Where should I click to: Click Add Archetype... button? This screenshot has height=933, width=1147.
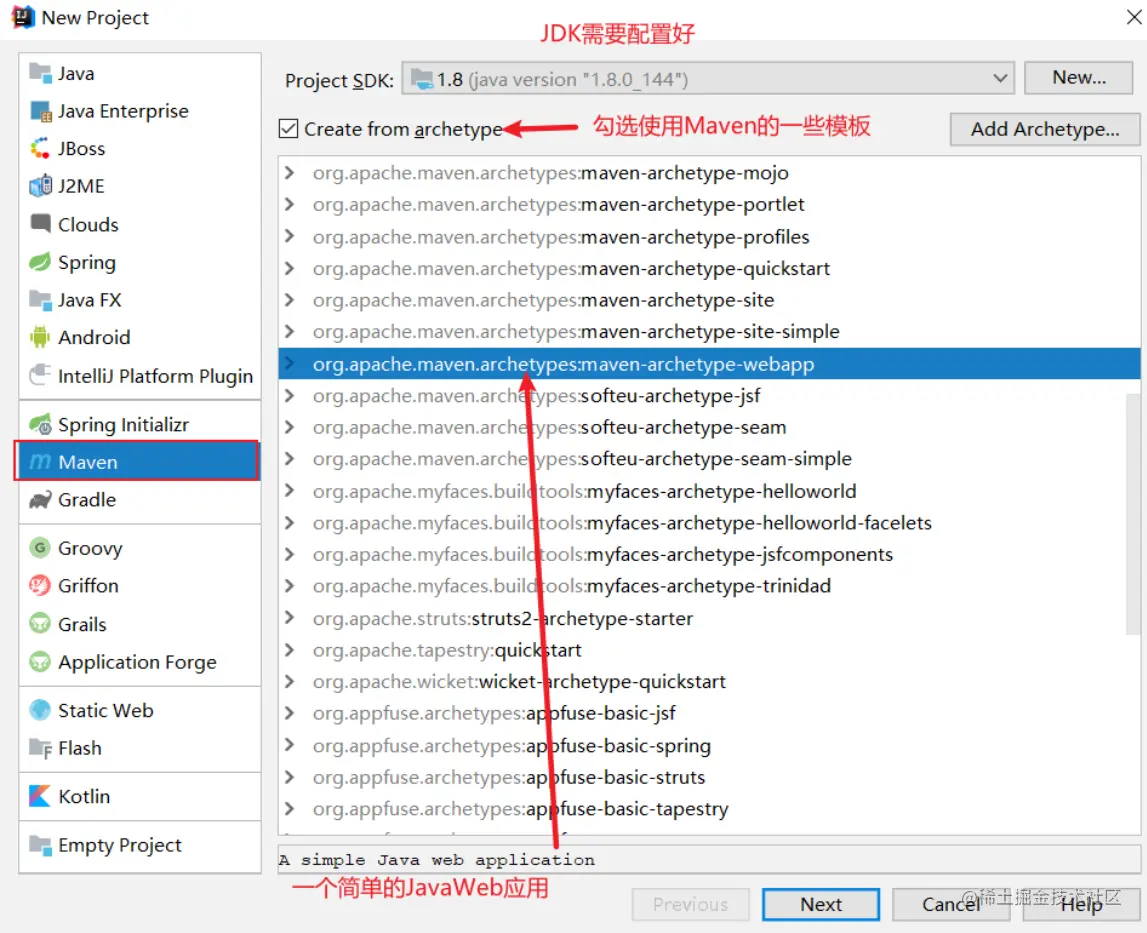[1045, 130]
